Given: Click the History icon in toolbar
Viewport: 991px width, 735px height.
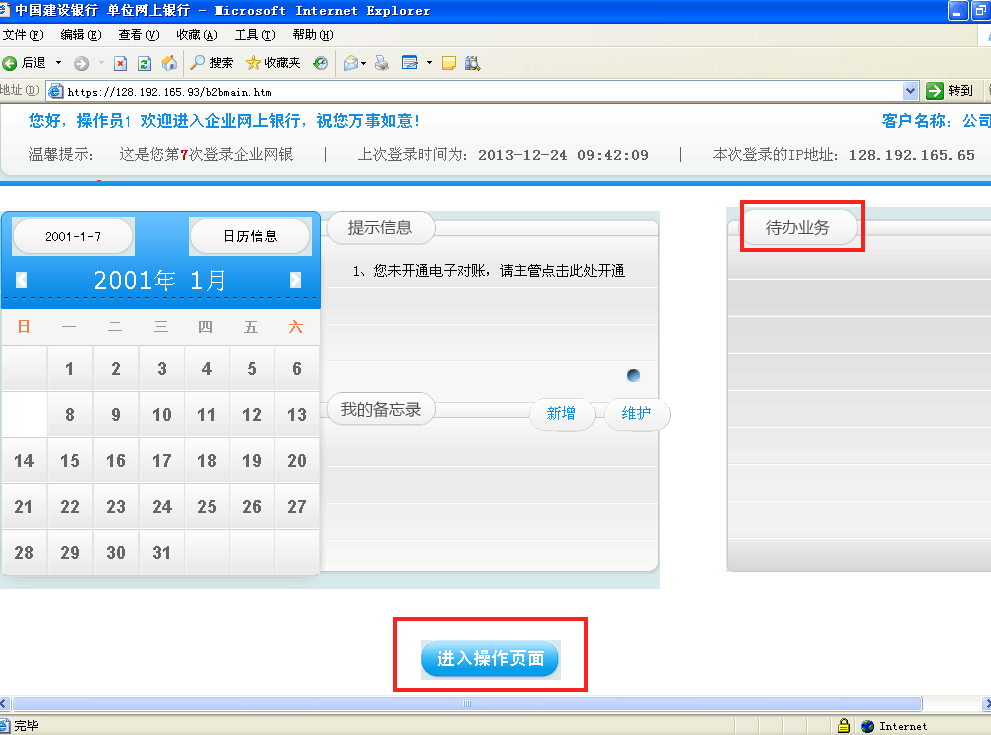Looking at the screenshot, I should pos(320,63).
